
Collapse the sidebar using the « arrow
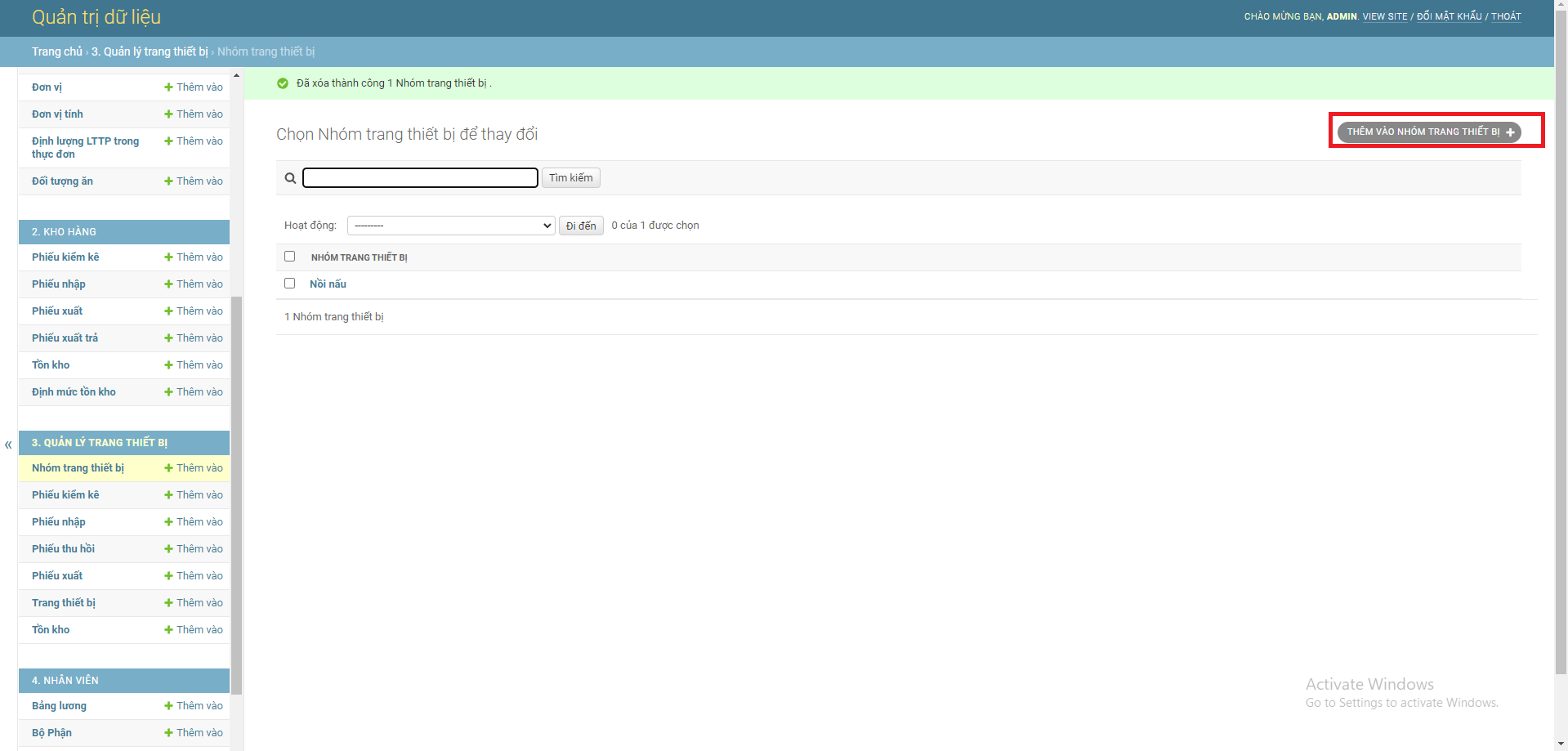7,445
